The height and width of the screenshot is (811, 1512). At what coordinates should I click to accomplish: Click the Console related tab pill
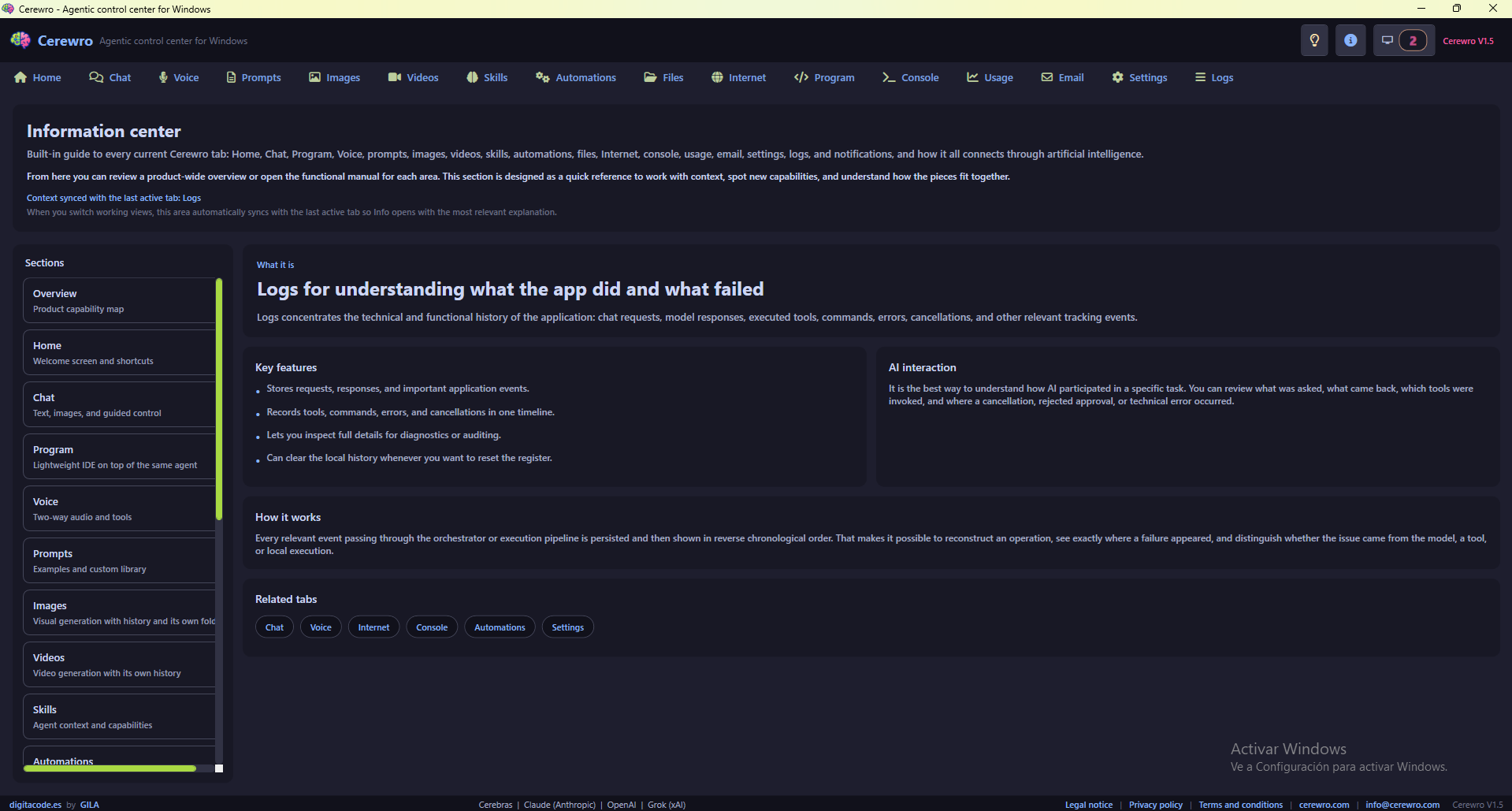(432, 627)
